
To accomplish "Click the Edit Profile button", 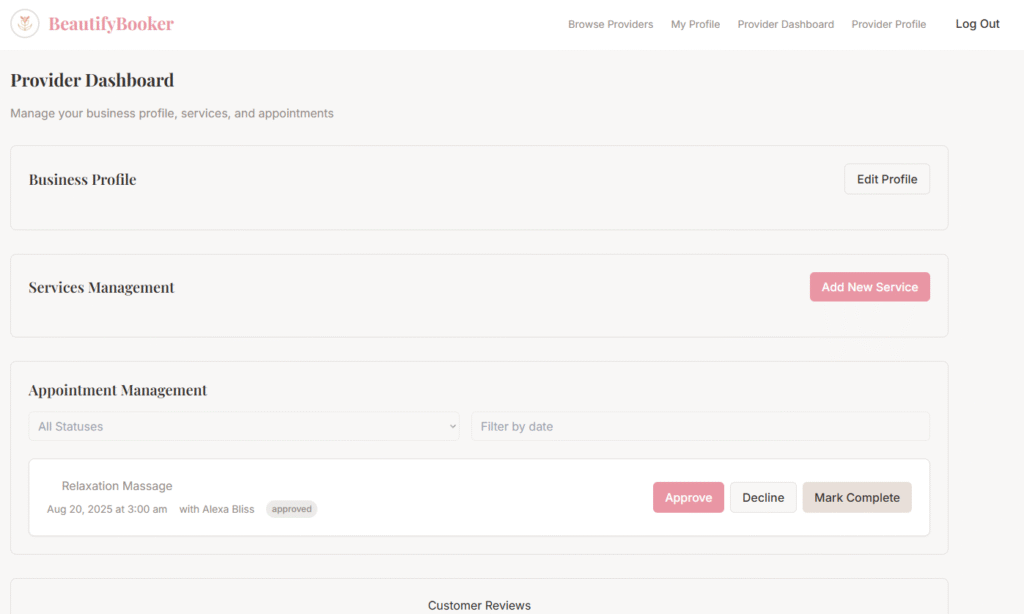I will (x=886, y=179).
